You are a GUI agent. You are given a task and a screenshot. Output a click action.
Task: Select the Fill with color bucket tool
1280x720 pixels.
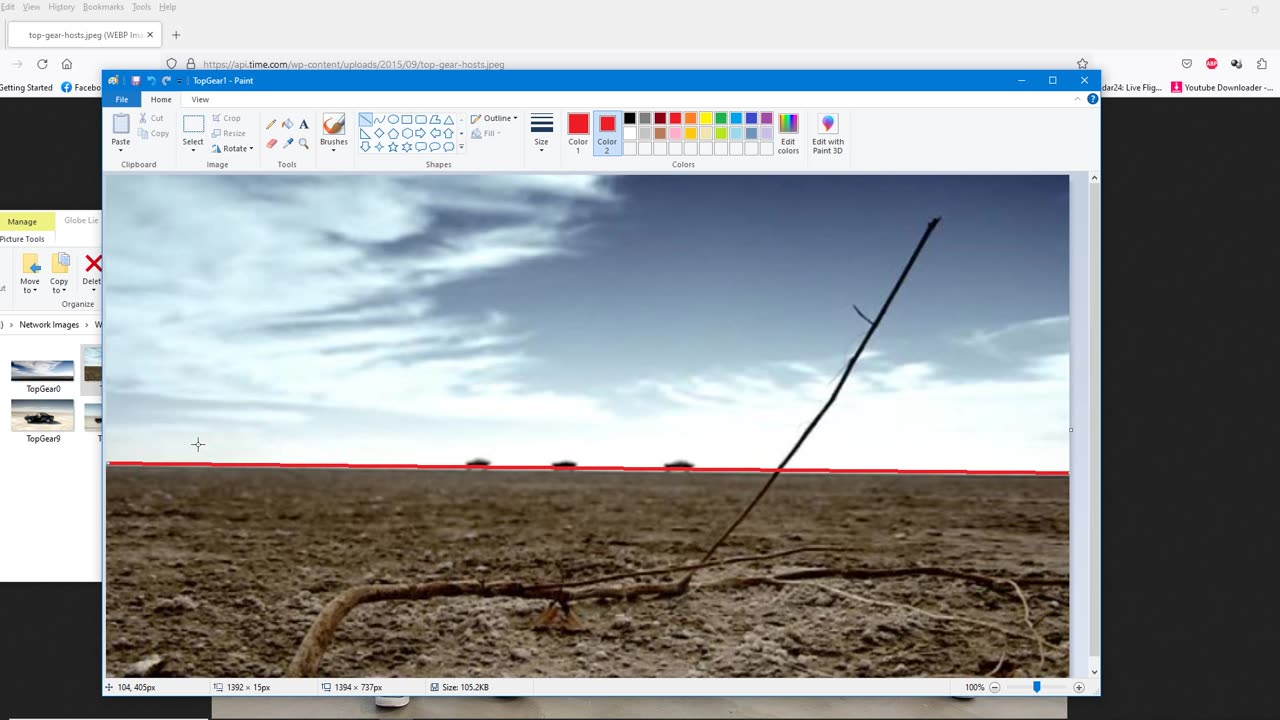coord(288,125)
